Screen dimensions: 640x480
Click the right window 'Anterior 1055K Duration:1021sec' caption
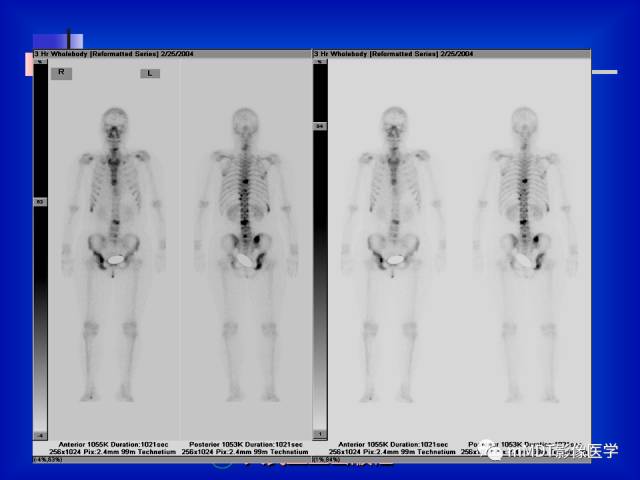[x=393, y=444]
